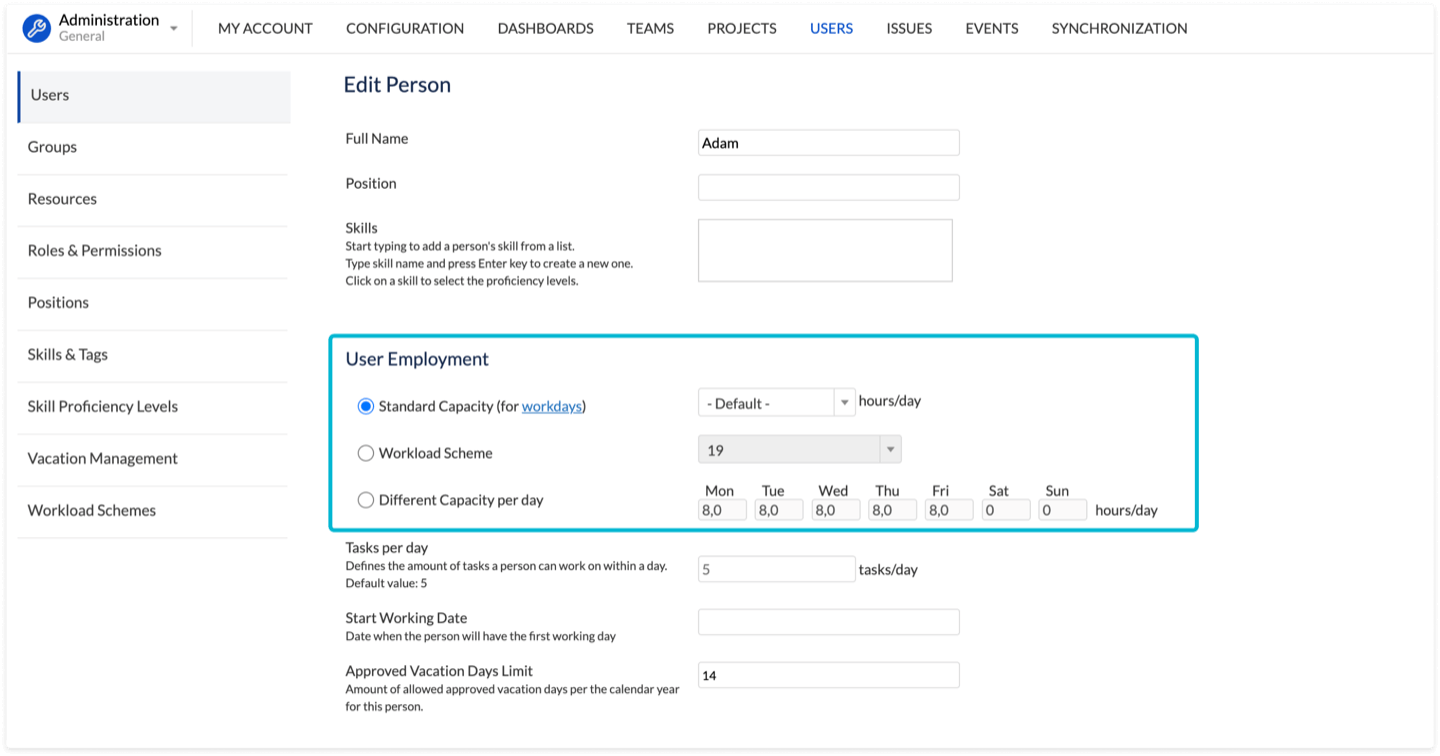Switch to the Projects menu tab
Viewport: 1440px width, 756px height.
coord(741,28)
